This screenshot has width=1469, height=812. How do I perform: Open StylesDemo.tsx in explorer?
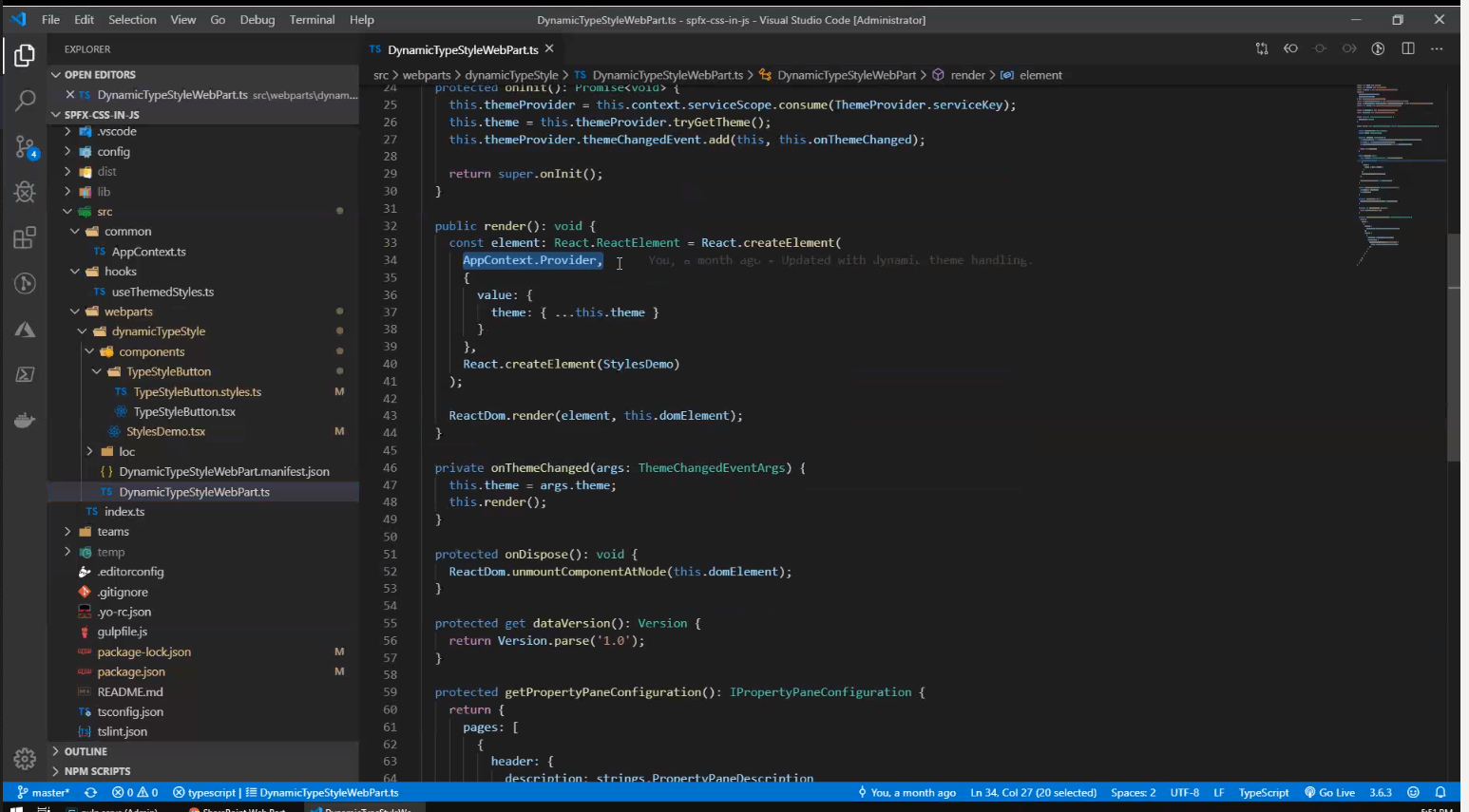coord(165,431)
